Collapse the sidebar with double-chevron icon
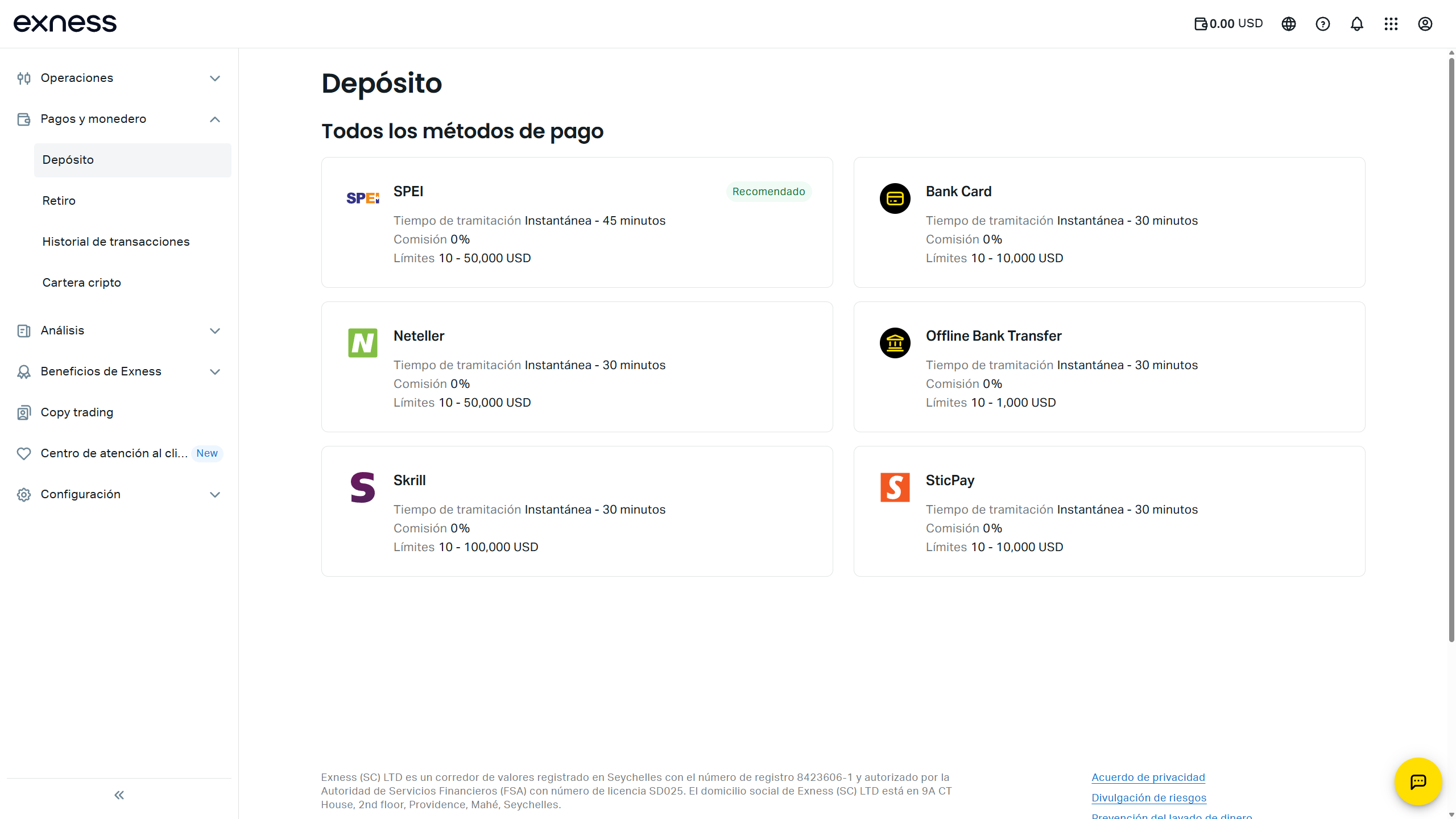 pyautogui.click(x=119, y=795)
